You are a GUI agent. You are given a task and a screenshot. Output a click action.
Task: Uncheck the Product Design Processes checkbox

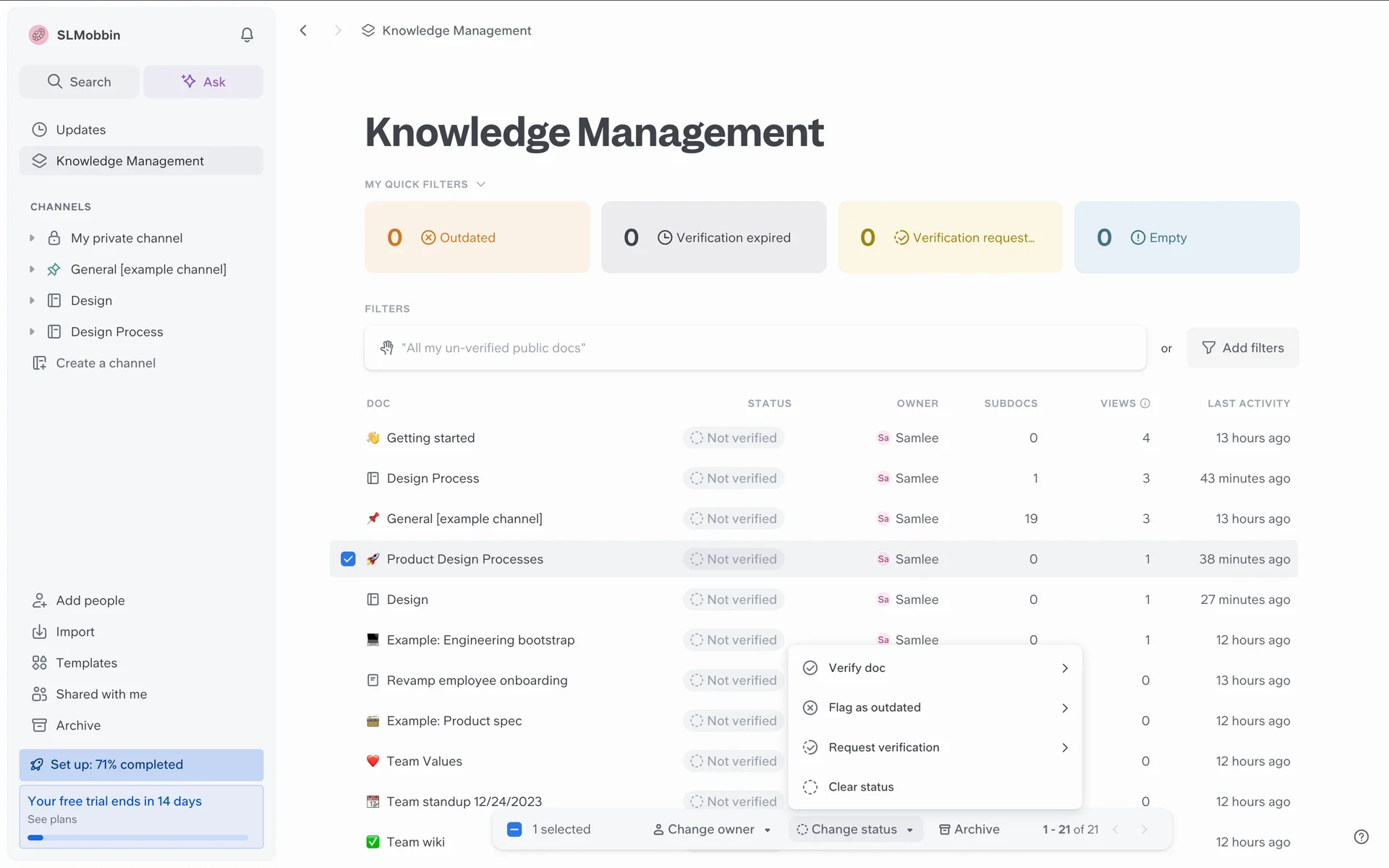click(x=348, y=559)
